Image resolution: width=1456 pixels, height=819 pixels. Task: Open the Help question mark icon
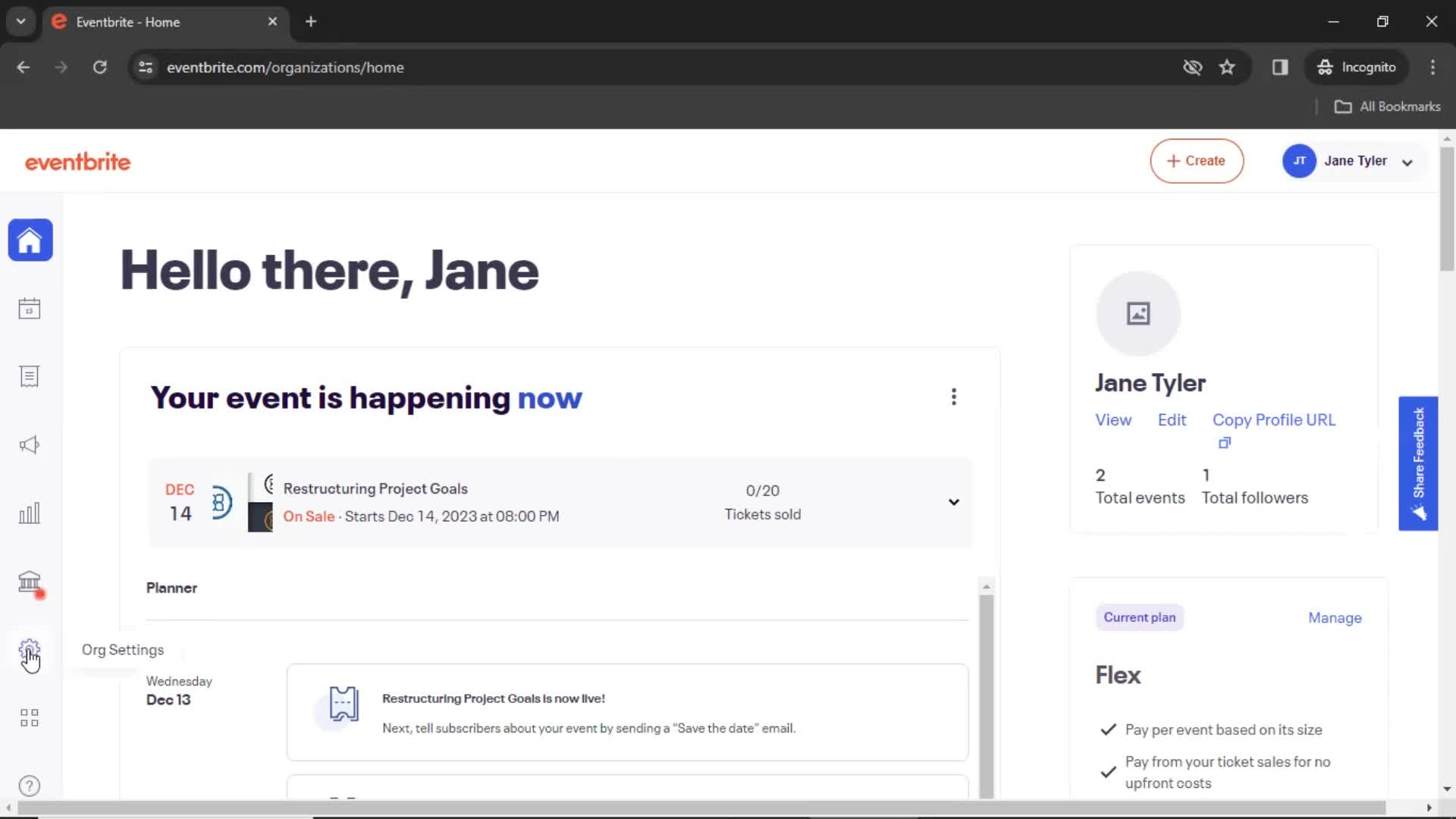pyautogui.click(x=30, y=786)
